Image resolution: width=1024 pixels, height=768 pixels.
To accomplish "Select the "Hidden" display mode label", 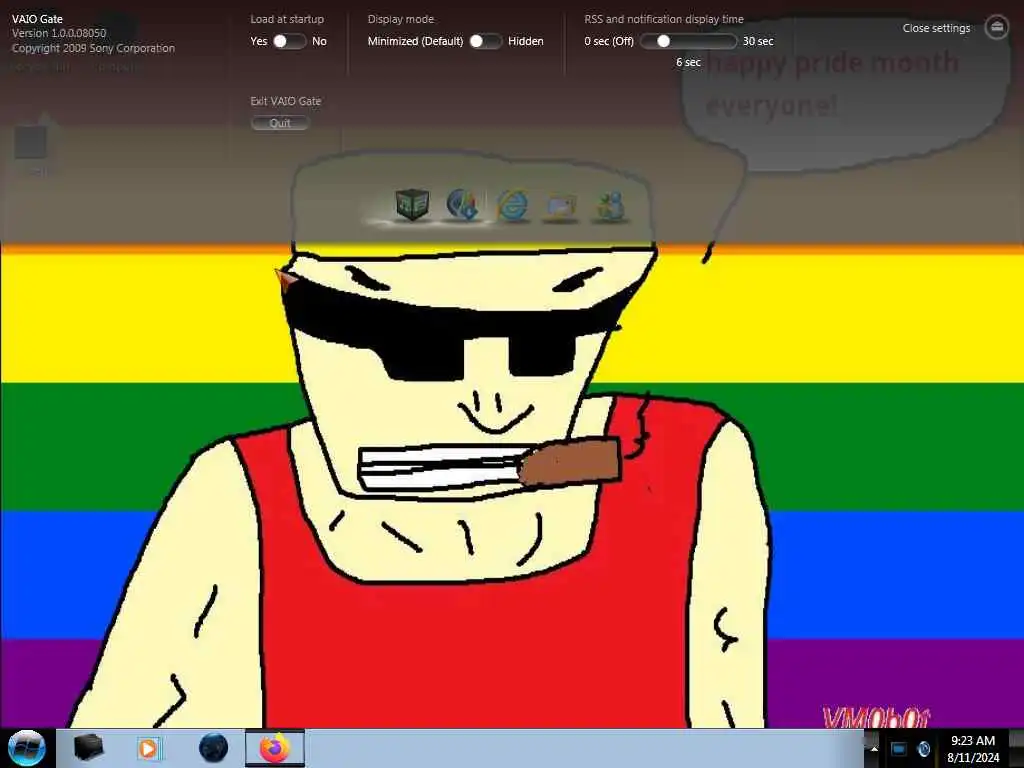I will [526, 41].
